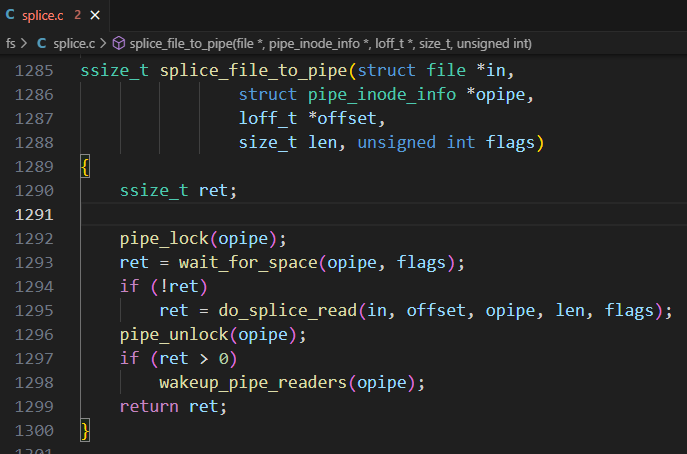Click pipe_unlock call on line 1296
The image size is (687, 454).
[174, 335]
